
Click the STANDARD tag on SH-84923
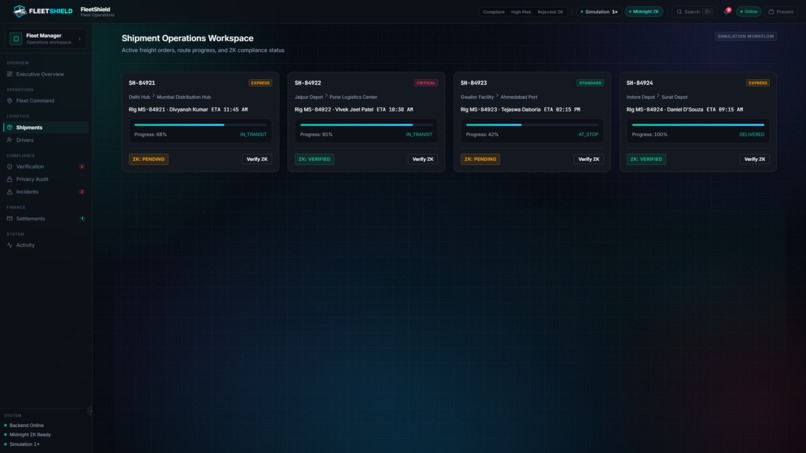click(590, 83)
